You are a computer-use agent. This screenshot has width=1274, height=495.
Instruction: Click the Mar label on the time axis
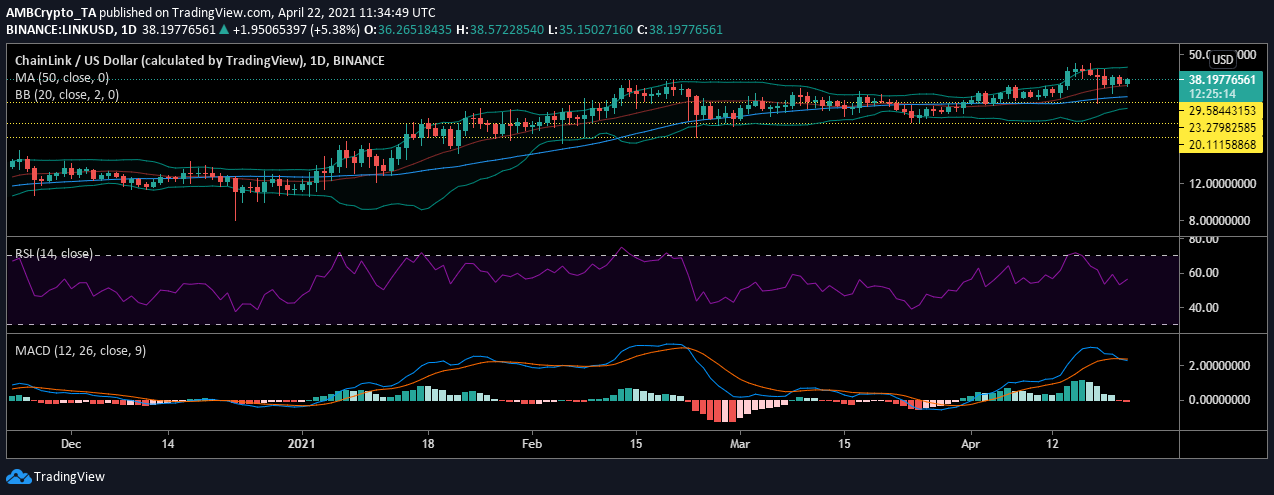coord(738,442)
